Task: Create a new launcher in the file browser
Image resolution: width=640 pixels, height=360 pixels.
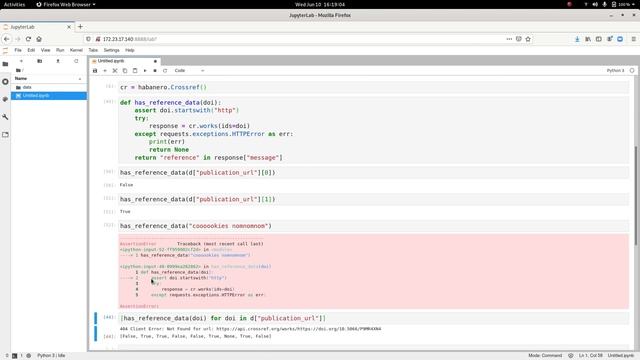Action: coord(21,61)
